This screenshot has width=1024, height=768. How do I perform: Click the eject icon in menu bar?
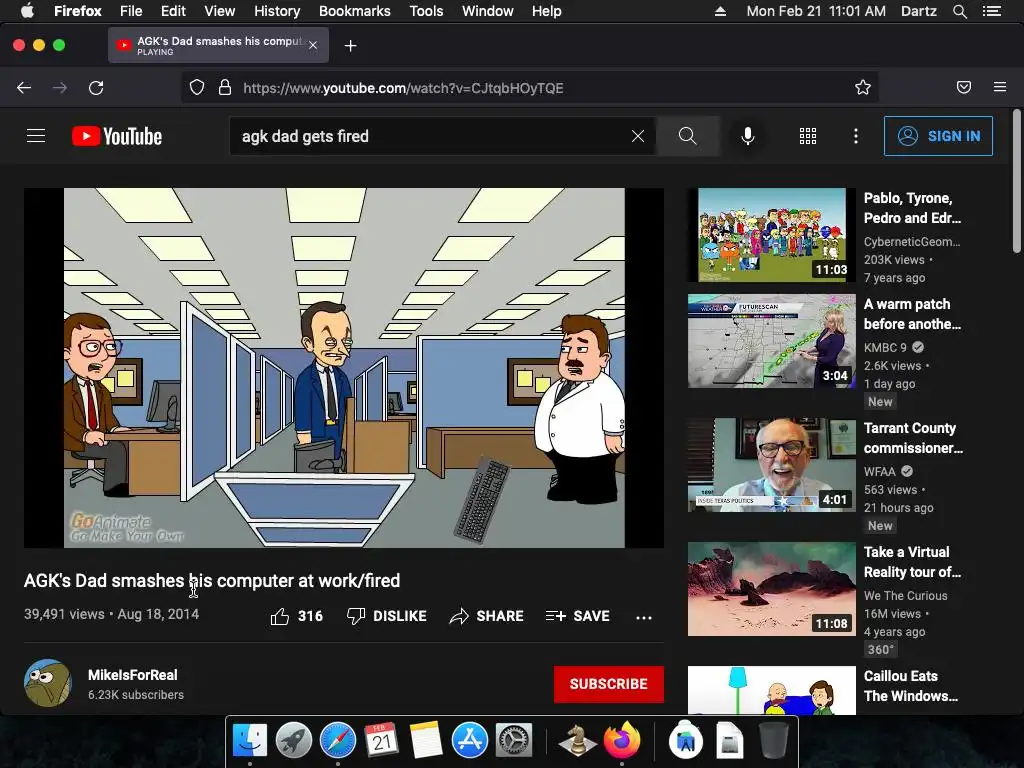coord(720,11)
